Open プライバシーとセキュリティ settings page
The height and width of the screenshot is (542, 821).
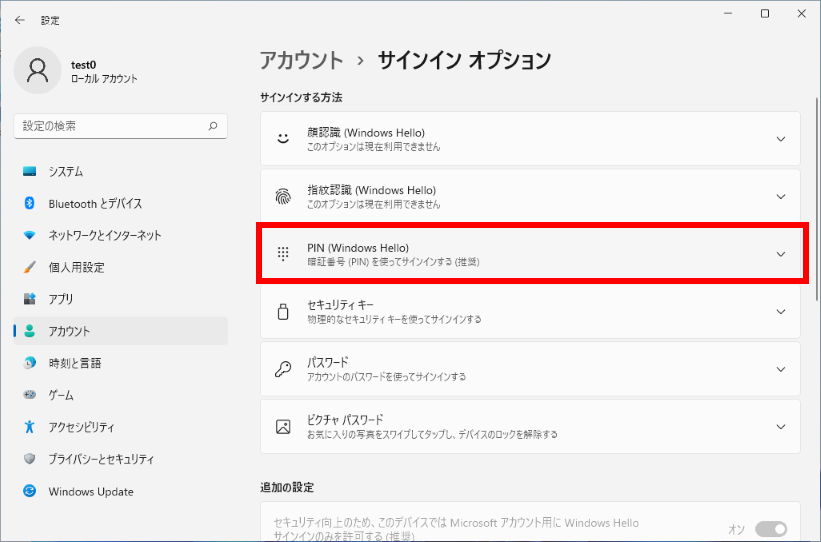tap(101, 459)
